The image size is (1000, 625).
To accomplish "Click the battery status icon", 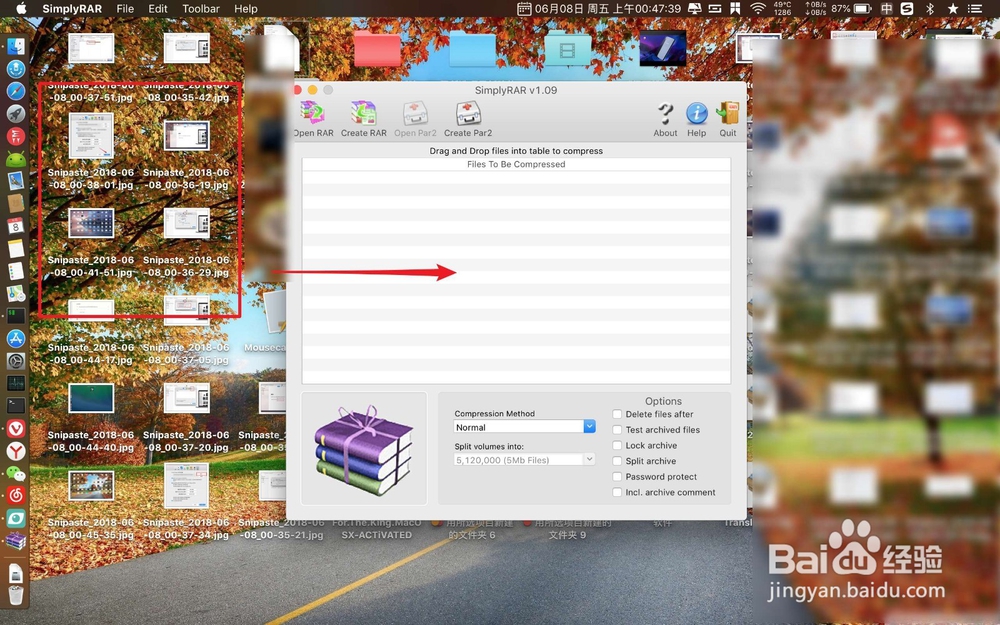I will (x=862, y=8).
